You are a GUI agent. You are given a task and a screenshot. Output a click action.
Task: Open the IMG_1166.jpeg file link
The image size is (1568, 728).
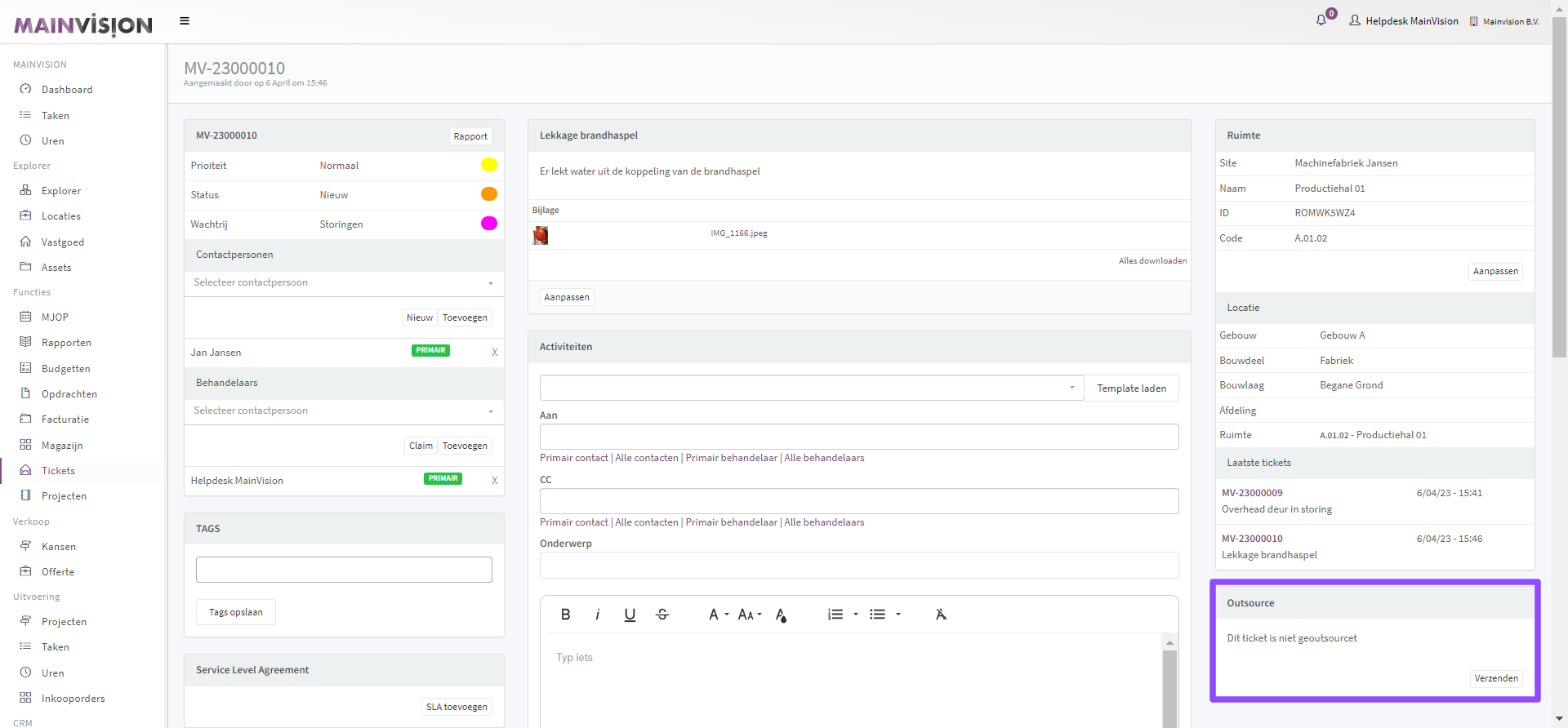click(x=739, y=233)
